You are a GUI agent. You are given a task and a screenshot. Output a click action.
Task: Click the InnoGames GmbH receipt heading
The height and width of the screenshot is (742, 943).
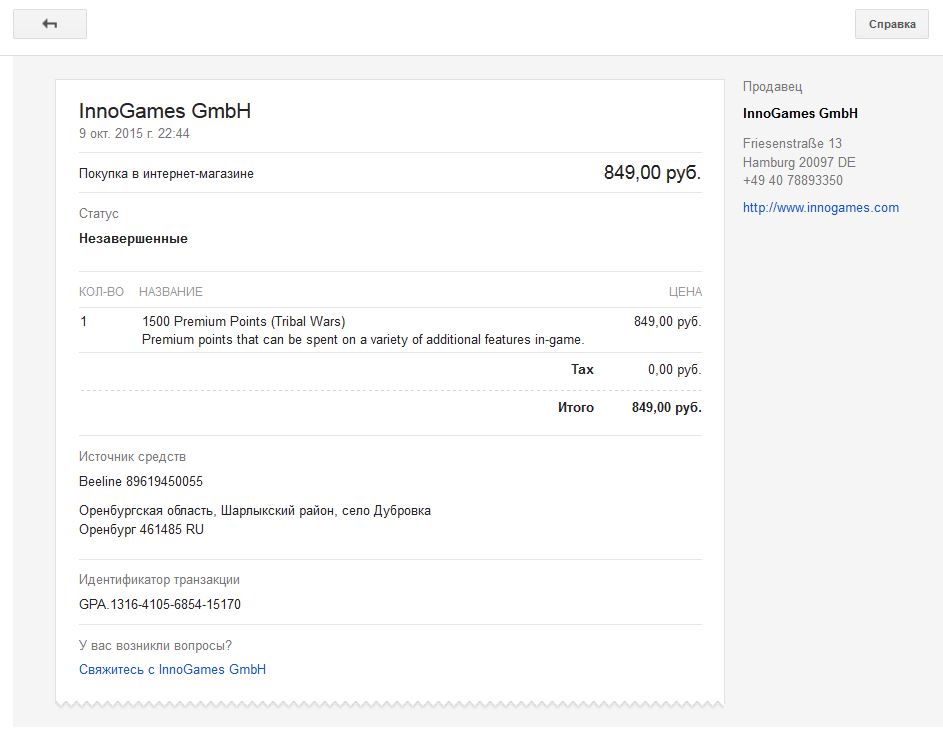click(165, 111)
